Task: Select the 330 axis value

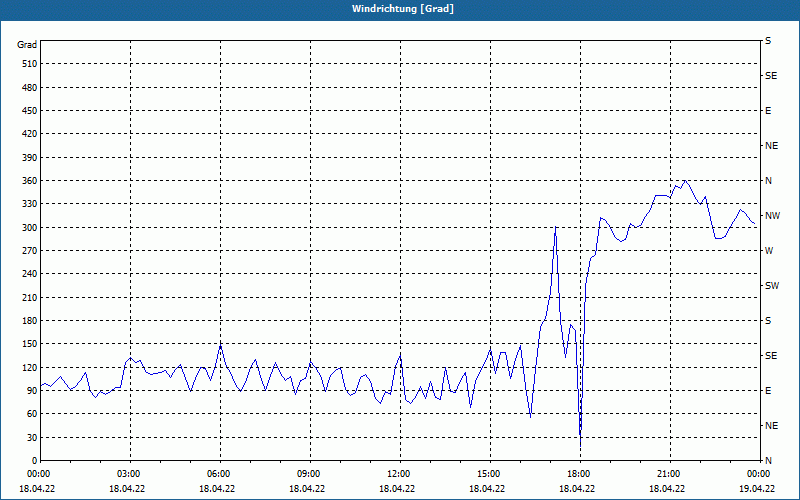Action: [x=30, y=204]
